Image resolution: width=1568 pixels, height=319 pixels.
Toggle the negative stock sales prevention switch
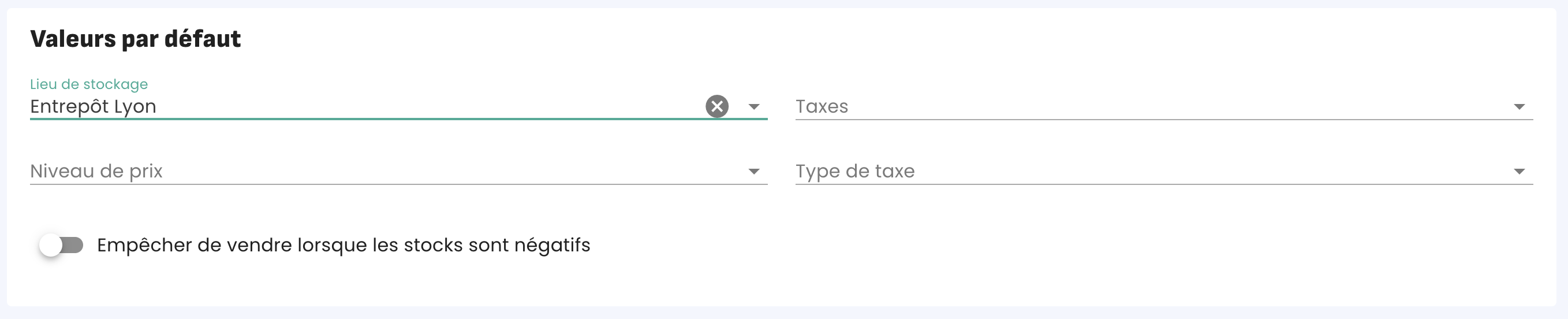point(61,246)
